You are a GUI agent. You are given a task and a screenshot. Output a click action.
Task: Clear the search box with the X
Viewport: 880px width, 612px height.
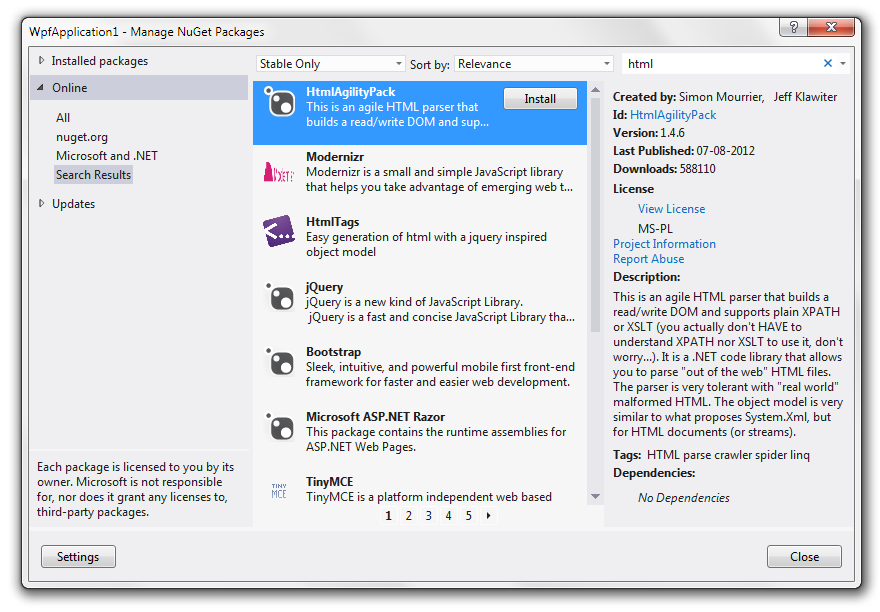[827, 63]
